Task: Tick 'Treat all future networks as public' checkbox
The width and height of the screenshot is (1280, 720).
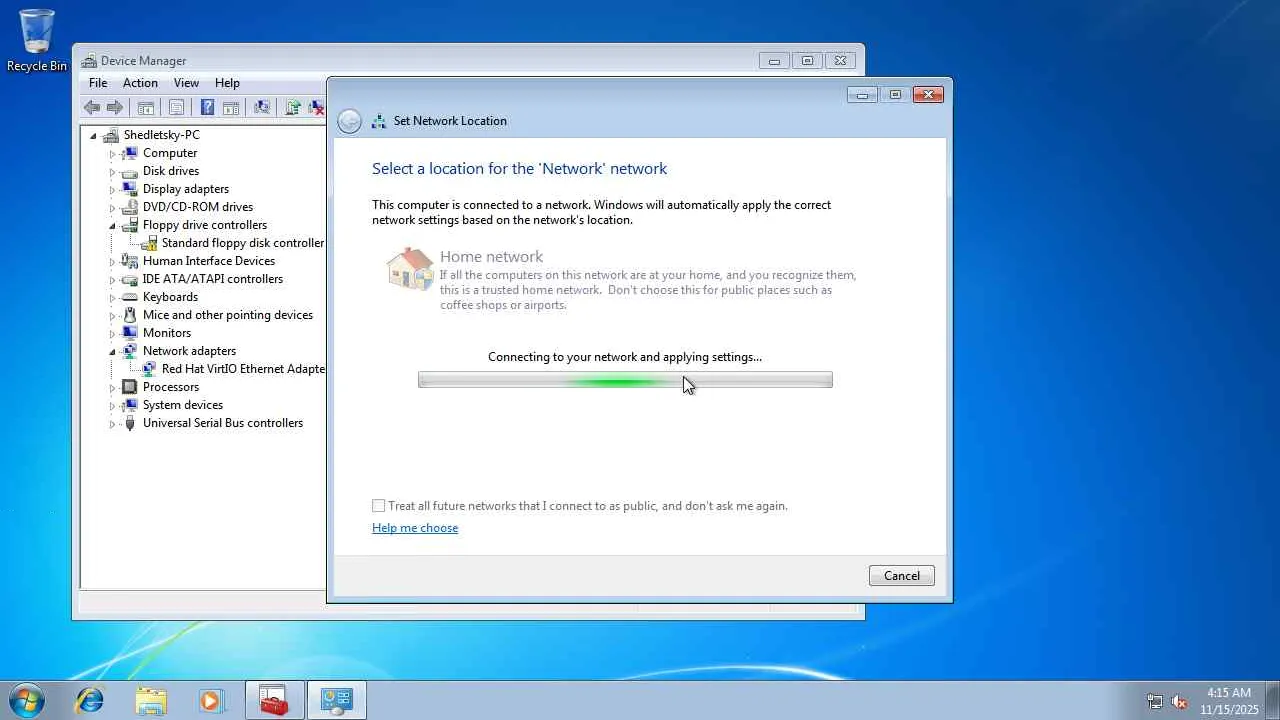Action: pyautogui.click(x=378, y=506)
